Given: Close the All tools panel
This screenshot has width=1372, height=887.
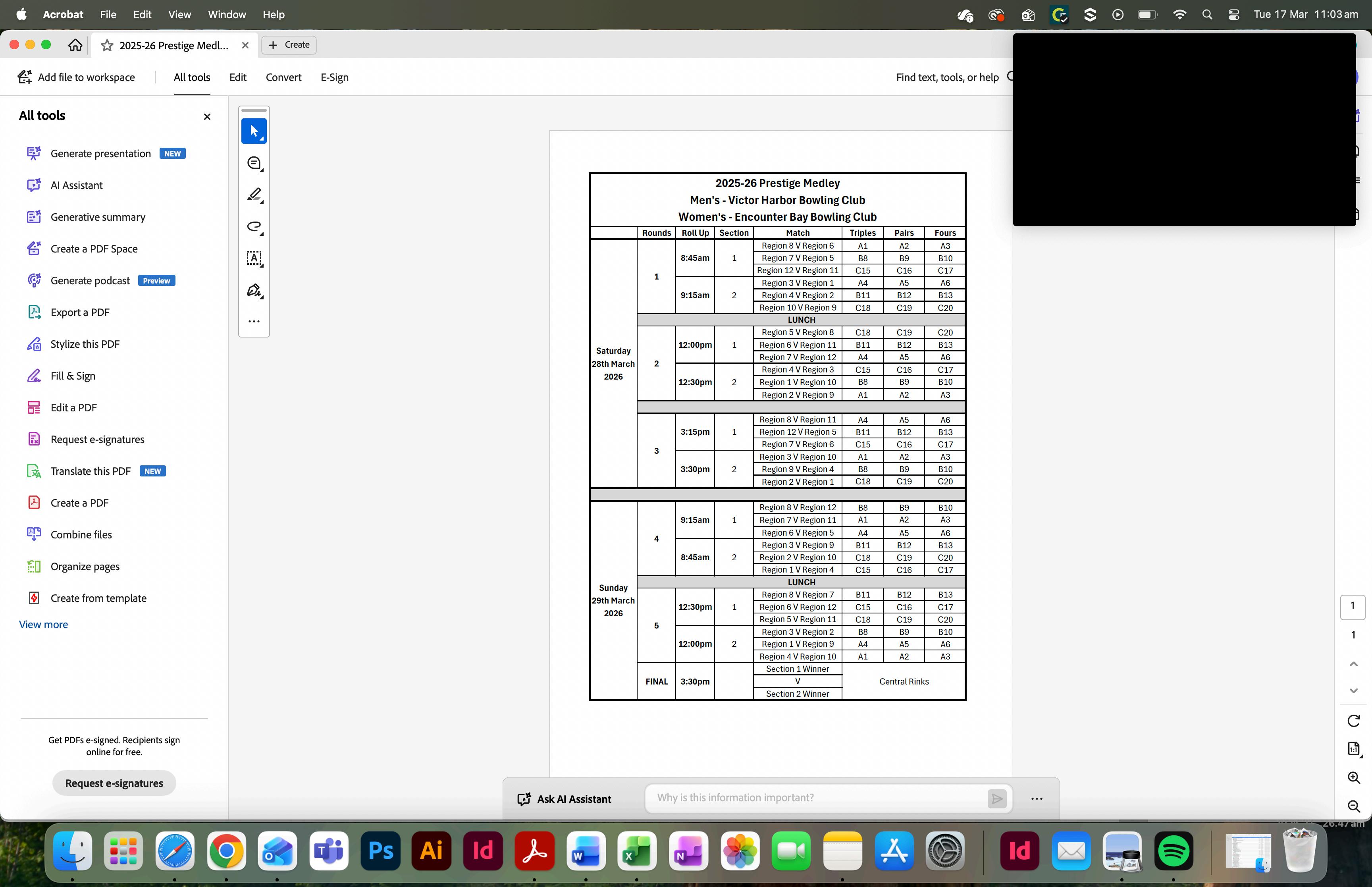Looking at the screenshot, I should coord(207,117).
